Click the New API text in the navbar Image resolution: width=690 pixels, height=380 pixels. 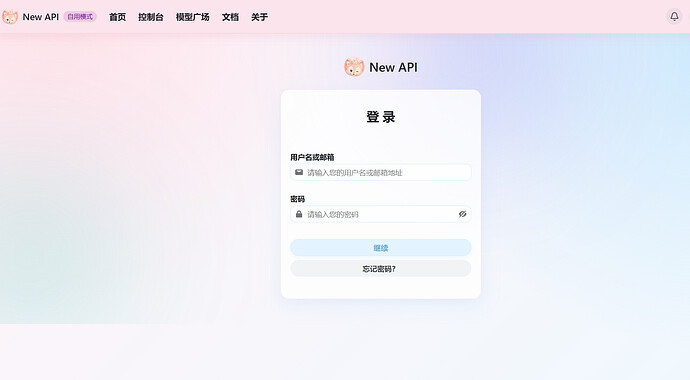(40, 17)
